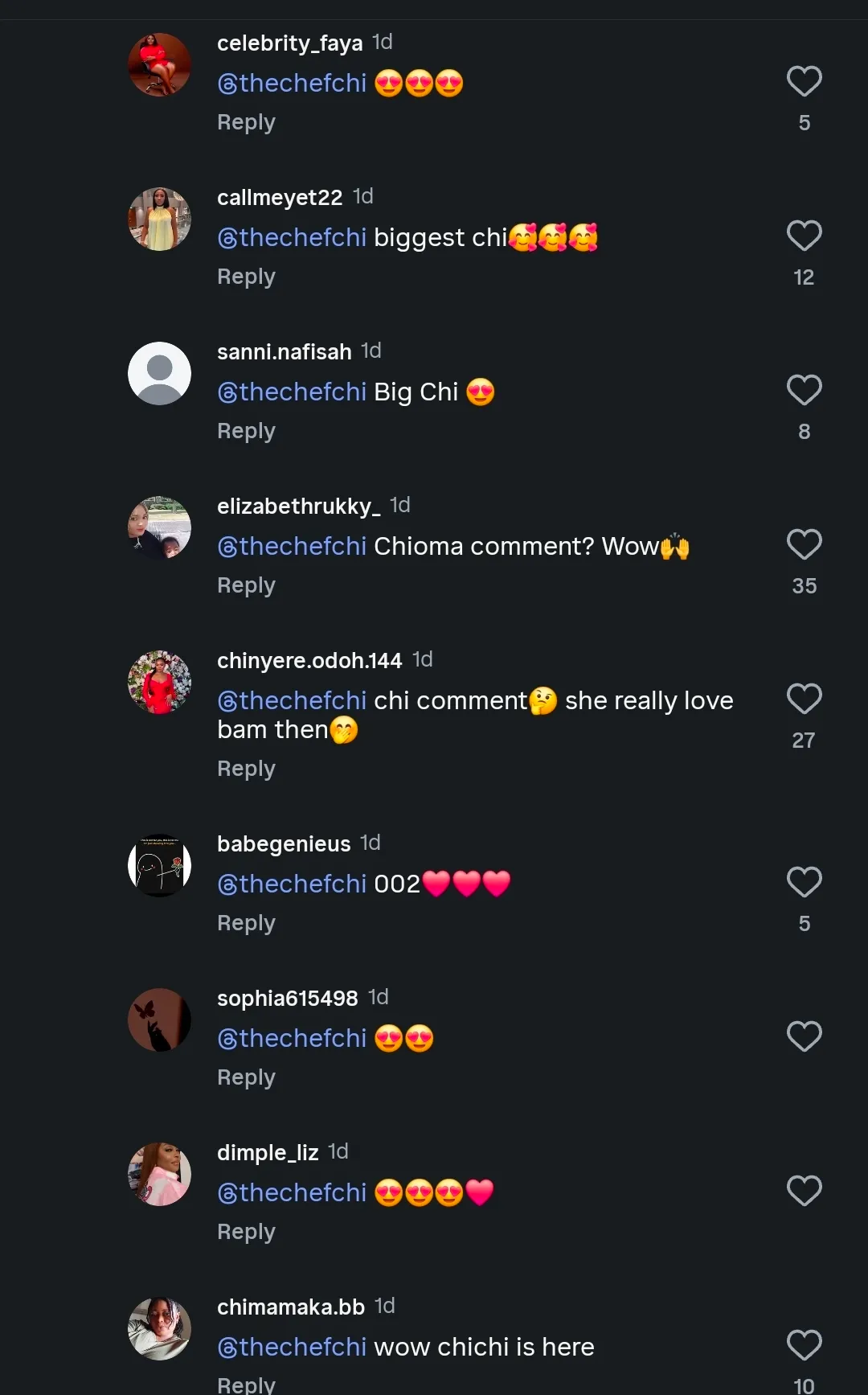Image resolution: width=868 pixels, height=1395 pixels.
Task: Reply to babegenieus's '002' comment
Action: [246, 923]
